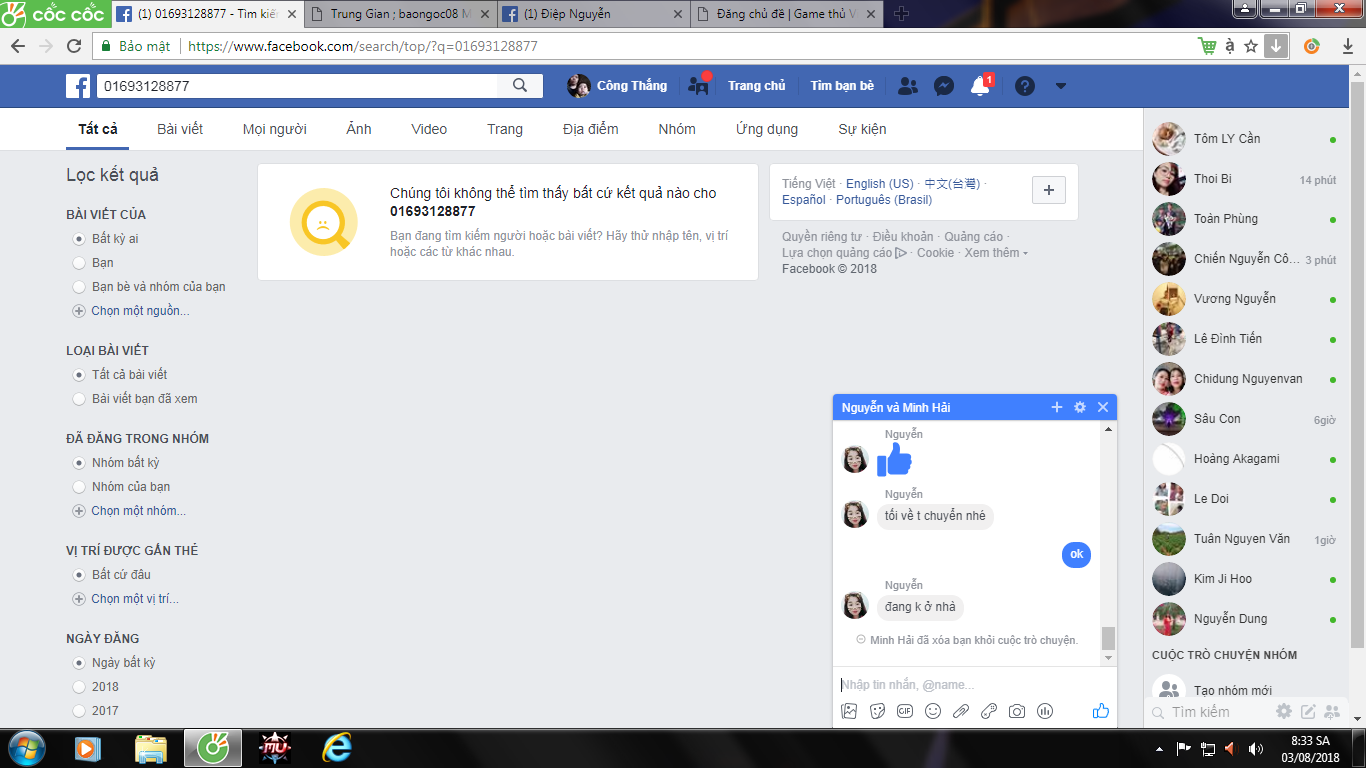Click friend requests icon in header

(907, 86)
